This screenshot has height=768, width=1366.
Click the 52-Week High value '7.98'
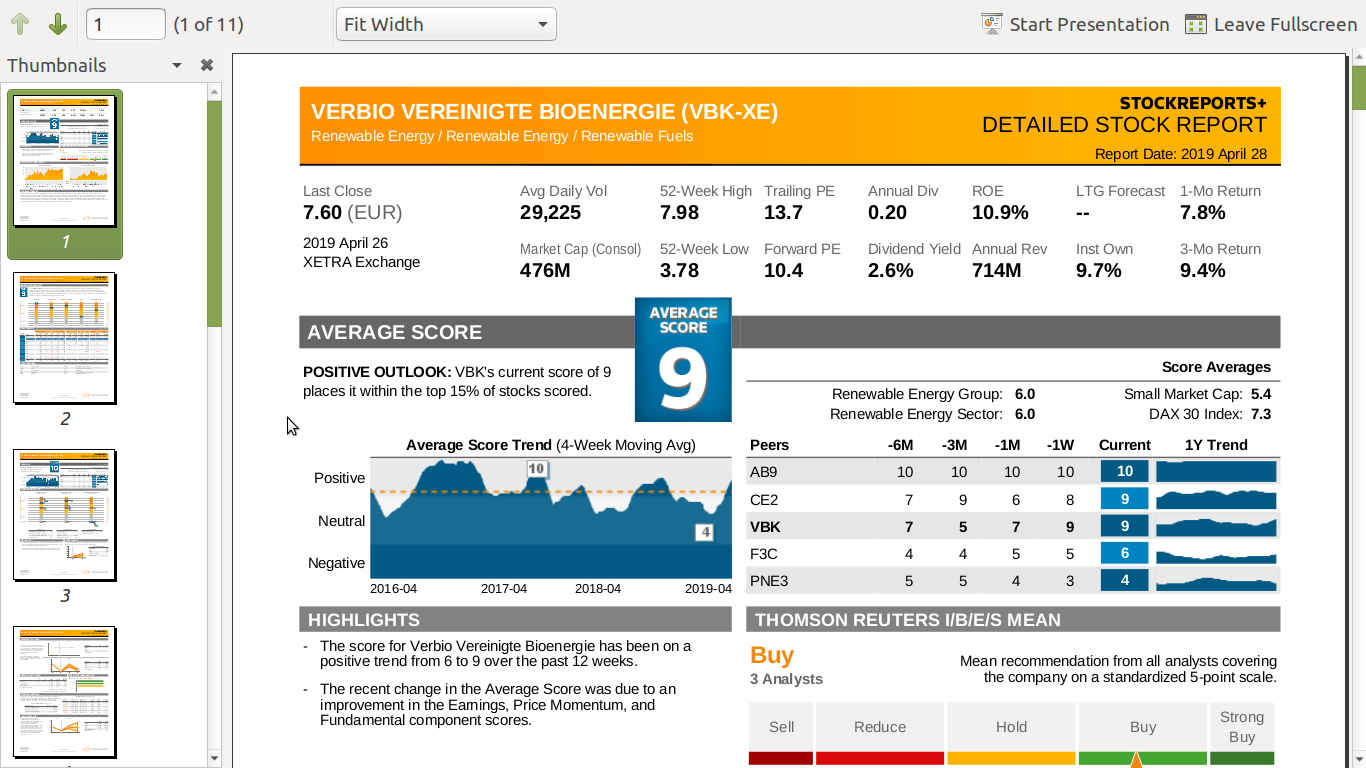679,212
